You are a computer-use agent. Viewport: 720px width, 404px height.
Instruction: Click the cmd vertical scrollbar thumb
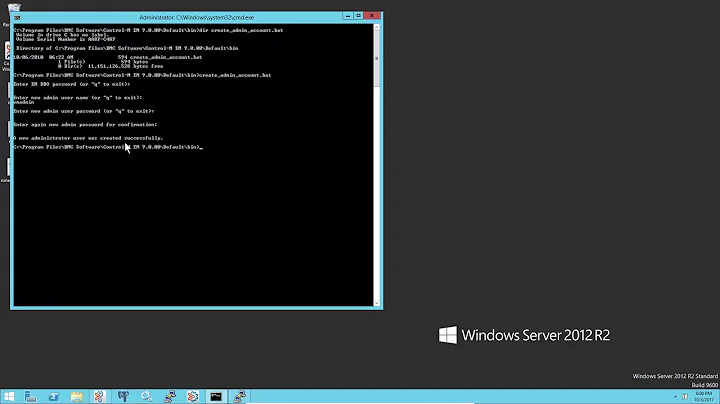[x=377, y=59]
